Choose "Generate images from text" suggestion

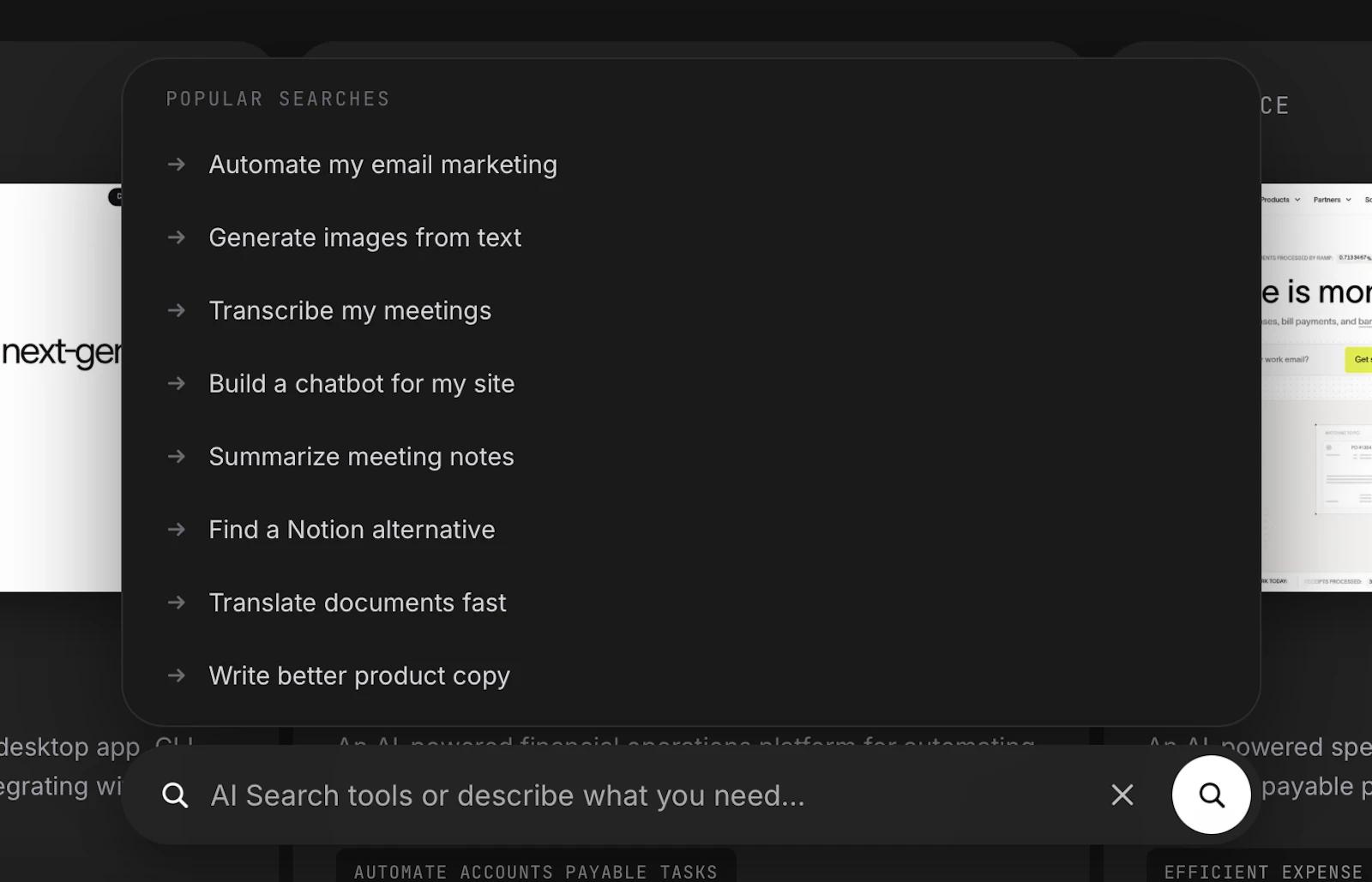(x=365, y=237)
